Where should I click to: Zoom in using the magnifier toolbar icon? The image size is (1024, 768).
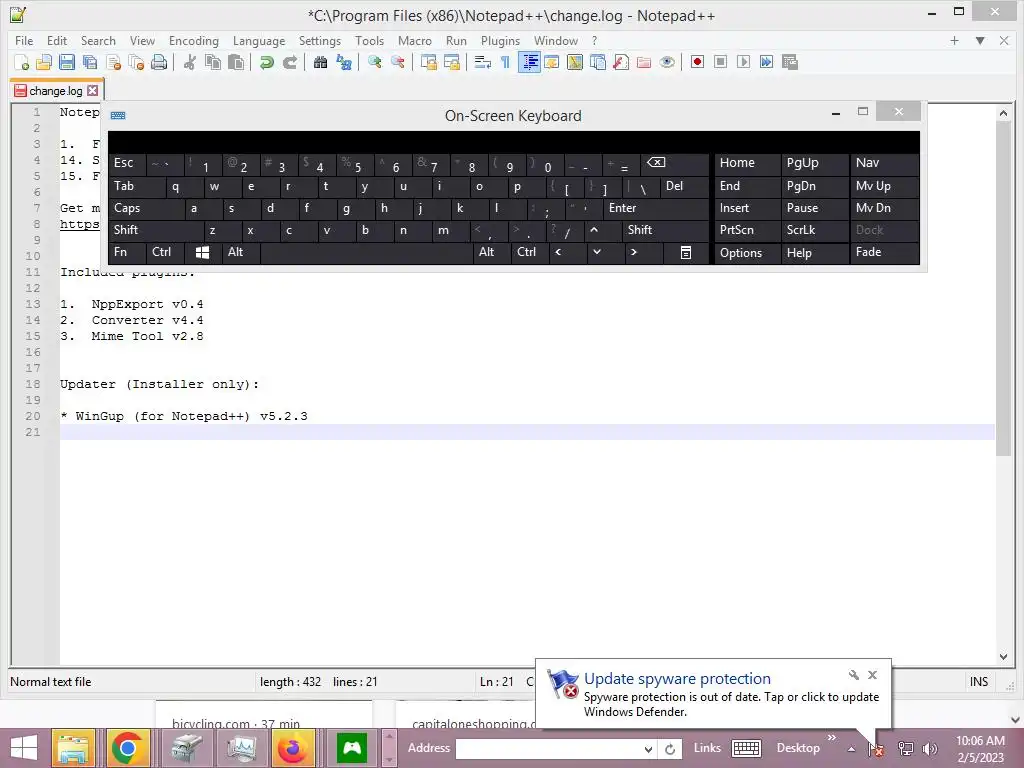[x=374, y=62]
